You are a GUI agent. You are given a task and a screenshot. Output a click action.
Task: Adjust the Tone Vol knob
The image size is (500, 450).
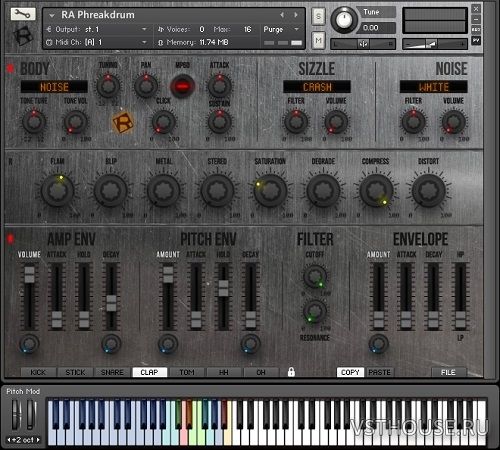click(76, 122)
